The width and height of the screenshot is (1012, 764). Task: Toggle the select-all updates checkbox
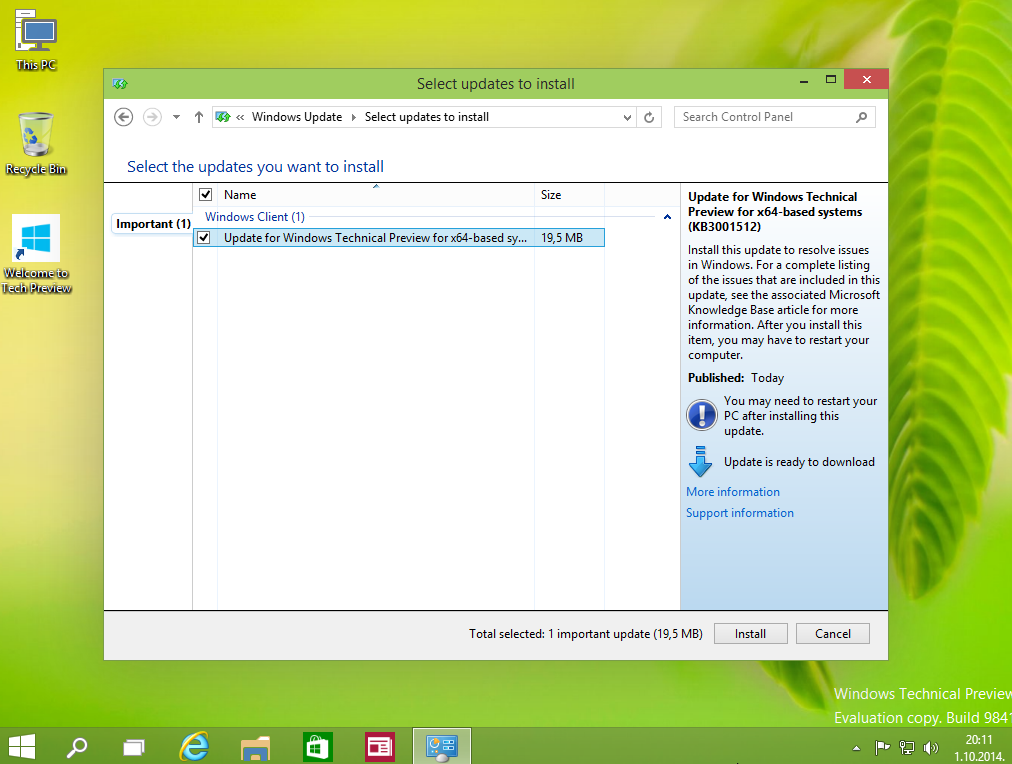point(206,195)
